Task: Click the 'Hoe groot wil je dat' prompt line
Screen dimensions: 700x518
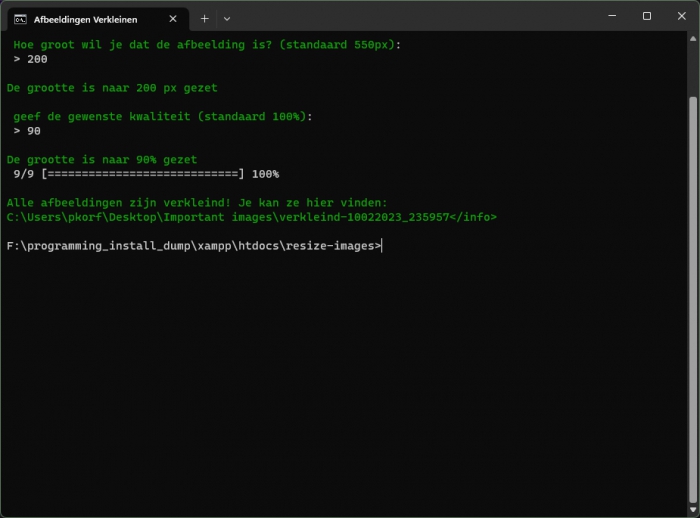Action: (x=207, y=45)
